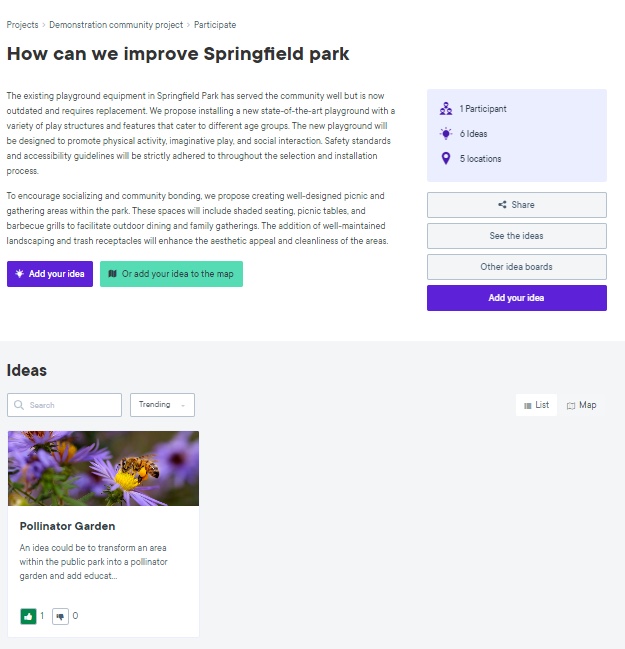Click the location pin icon
Viewport: 625px width, 649px height.
[446, 159]
